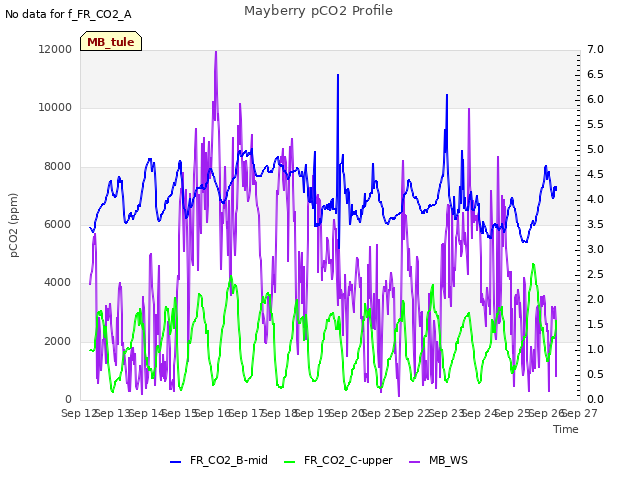Click the chart title Mayberry pCO2 Profile
The width and height of the screenshot is (640, 480).
[318, 11]
